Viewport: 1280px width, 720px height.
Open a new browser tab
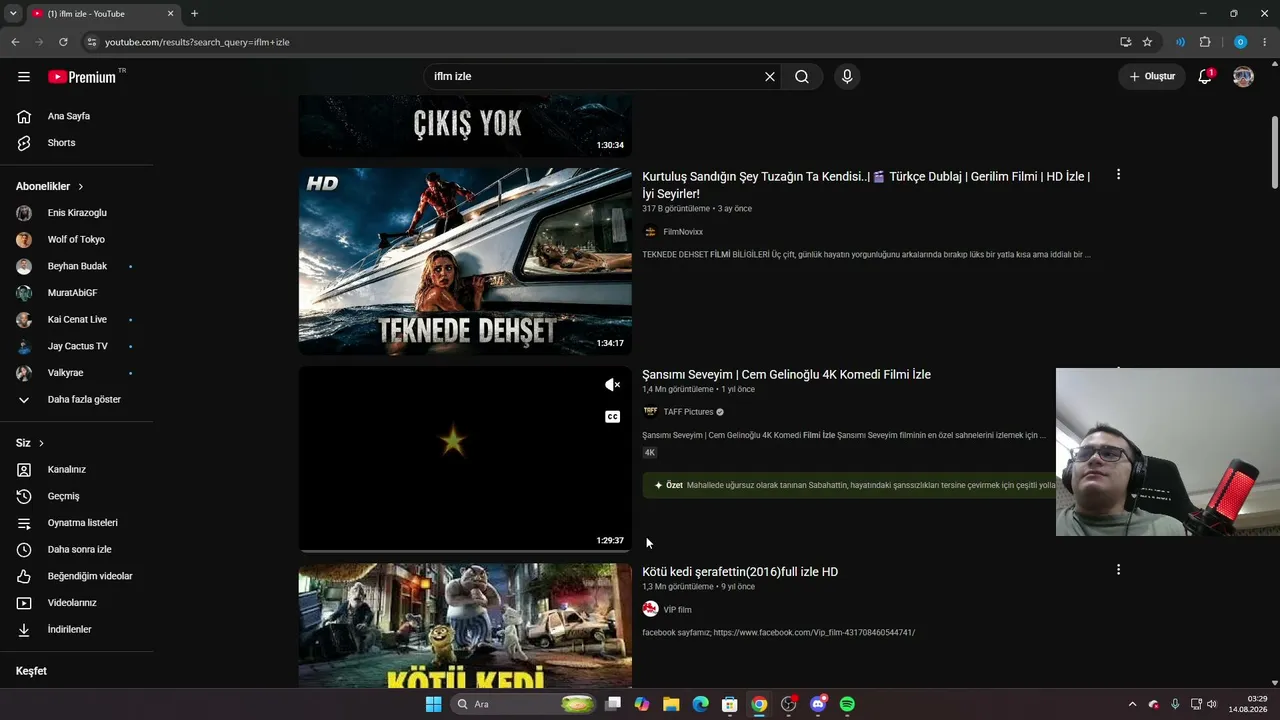[x=194, y=13]
